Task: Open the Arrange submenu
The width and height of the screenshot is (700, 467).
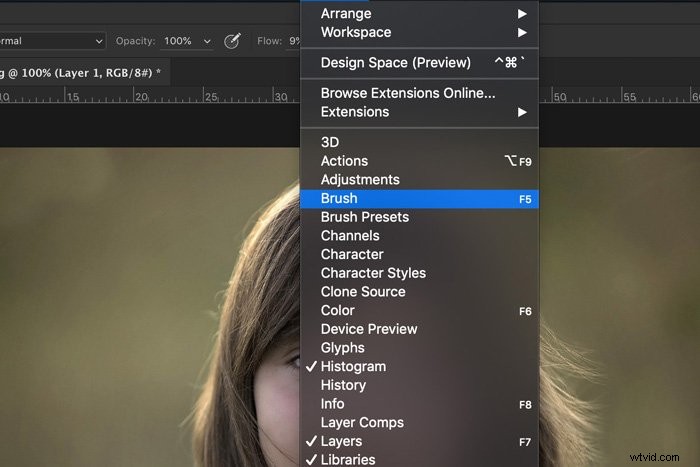Action: pyautogui.click(x=419, y=13)
